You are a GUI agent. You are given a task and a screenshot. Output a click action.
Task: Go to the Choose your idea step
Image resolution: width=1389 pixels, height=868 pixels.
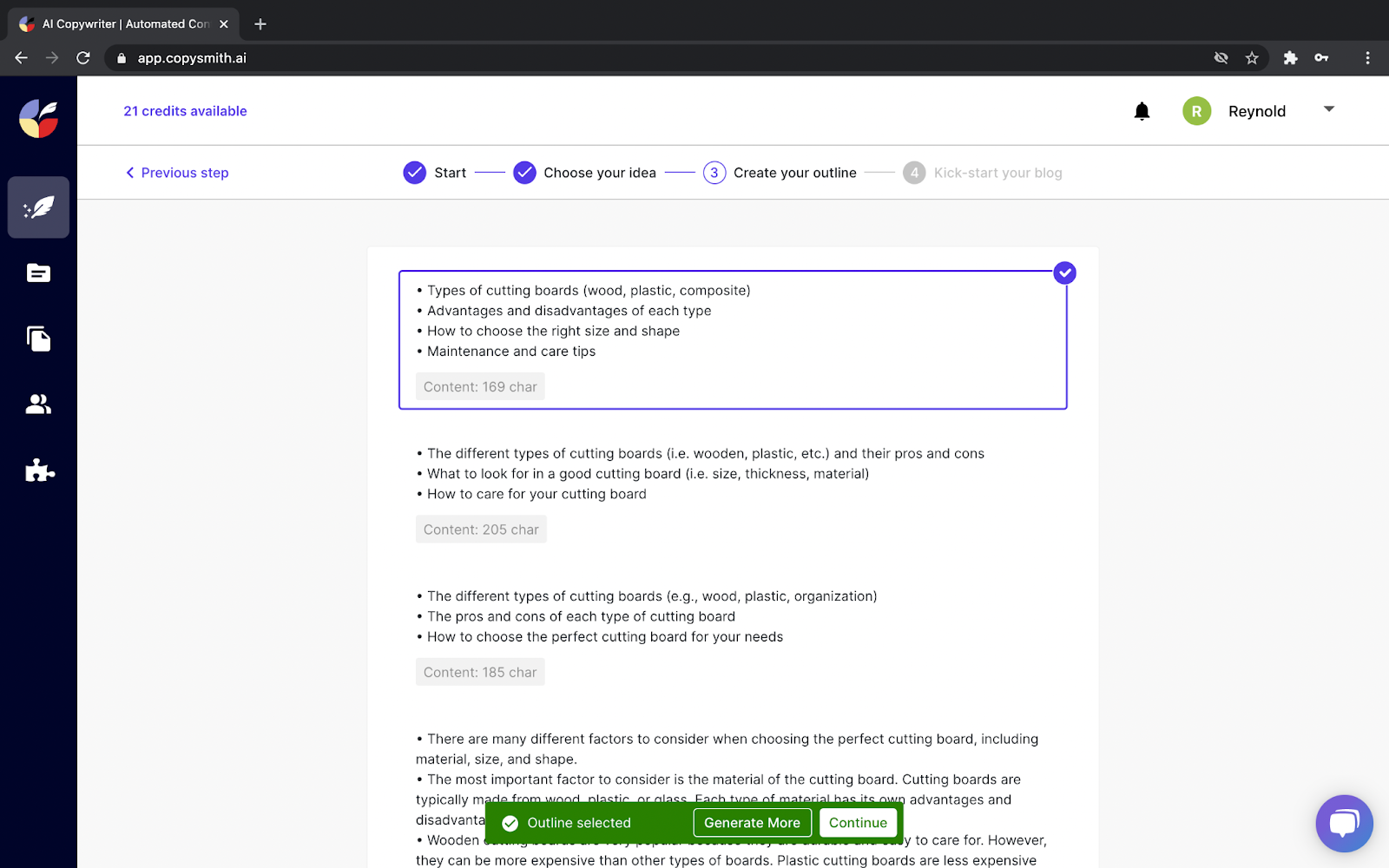(584, 173)
